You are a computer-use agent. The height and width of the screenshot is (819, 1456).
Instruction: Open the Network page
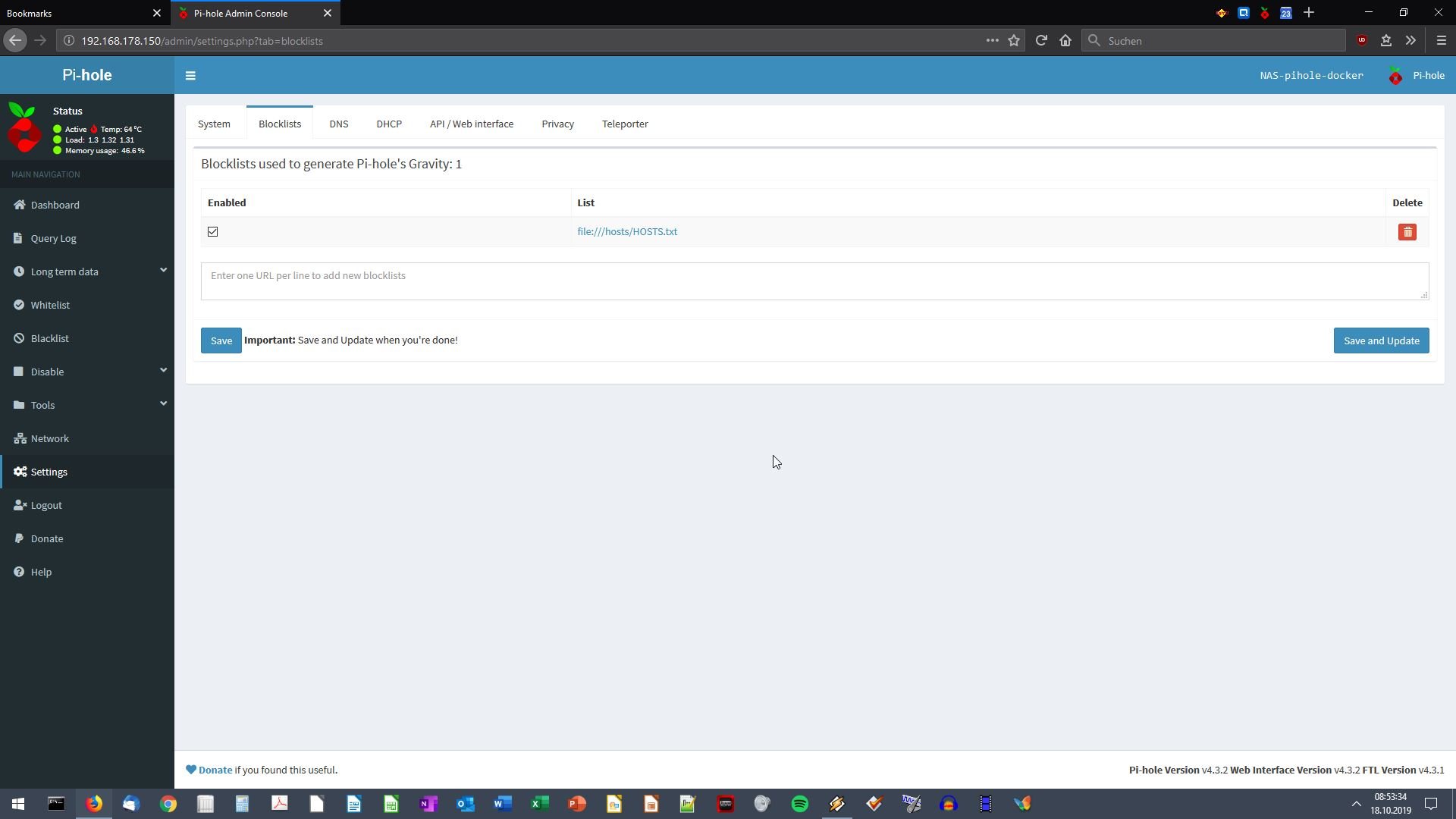point(87,438)
